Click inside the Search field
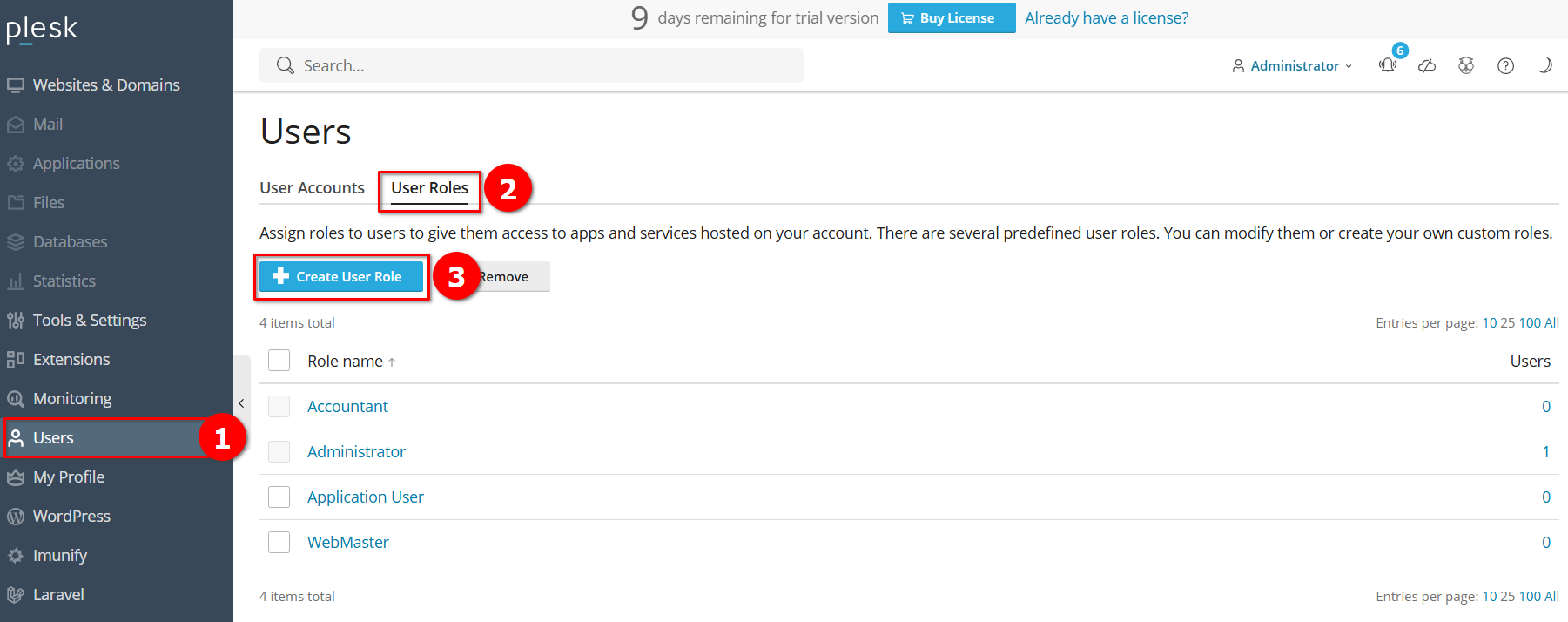 (x=531, y=65)
